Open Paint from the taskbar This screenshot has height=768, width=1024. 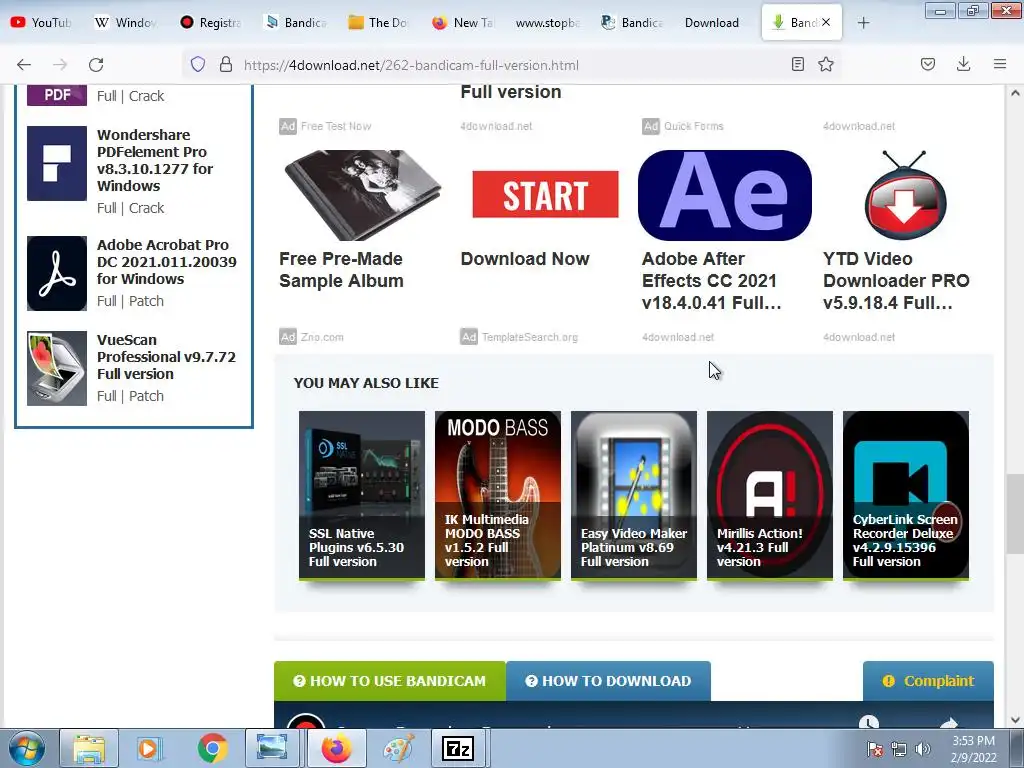(x=398, y=748)
